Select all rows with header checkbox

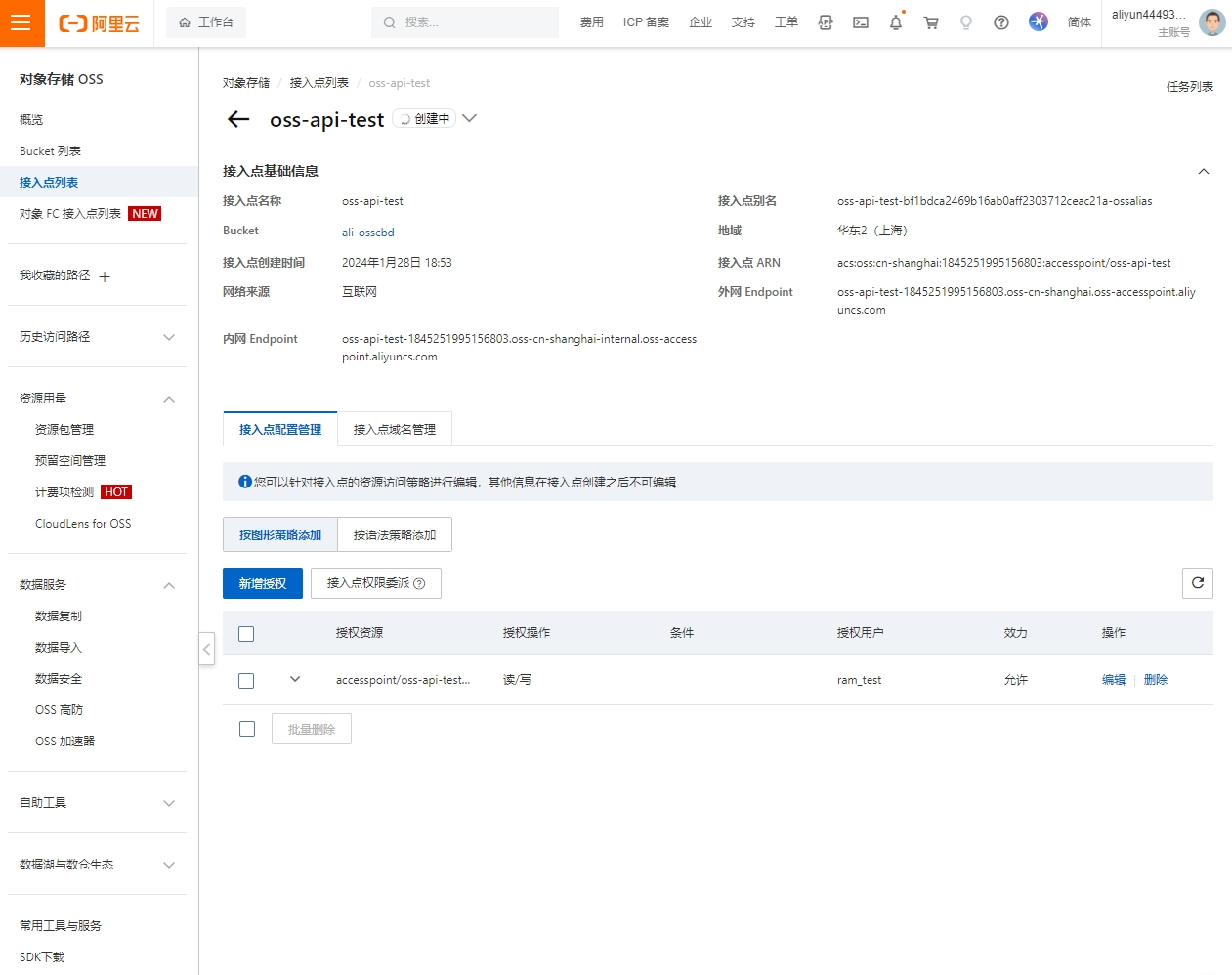(x=246, y=634)
